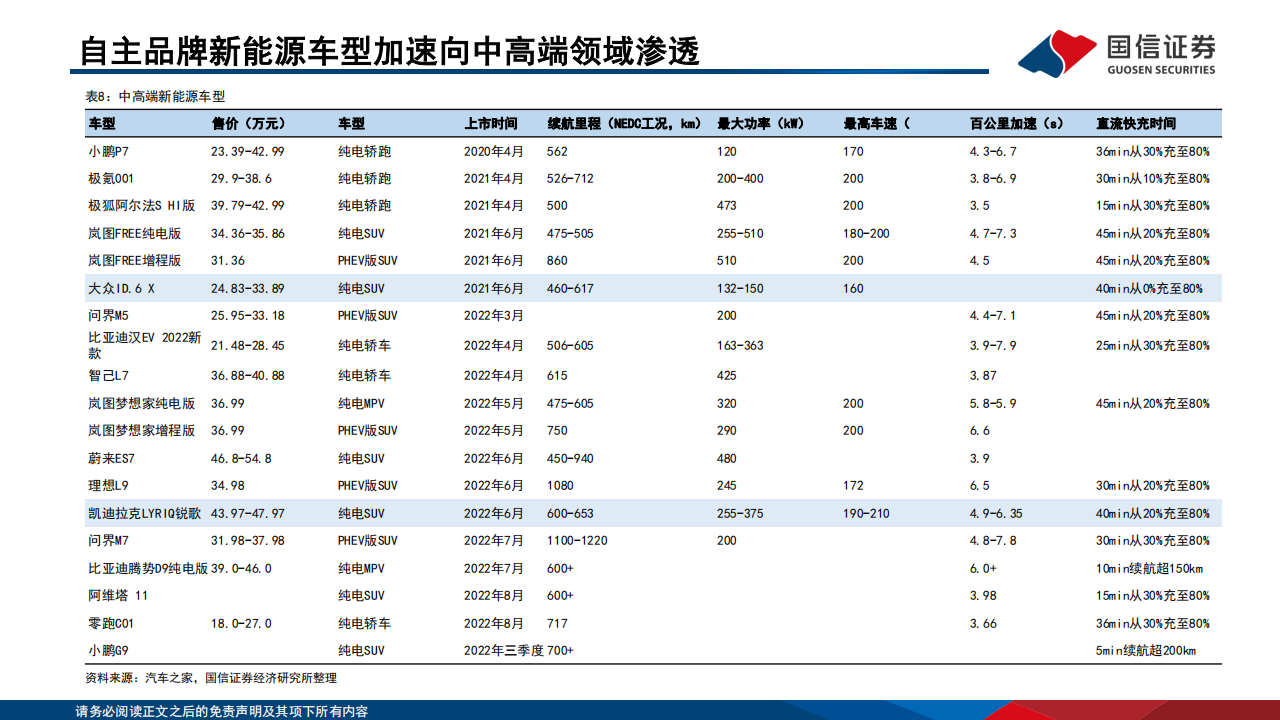Click the price 23.39-42.99 for 小鹏P7
The width and height of the screenshot is (1280, 720).
click(248, 152)
